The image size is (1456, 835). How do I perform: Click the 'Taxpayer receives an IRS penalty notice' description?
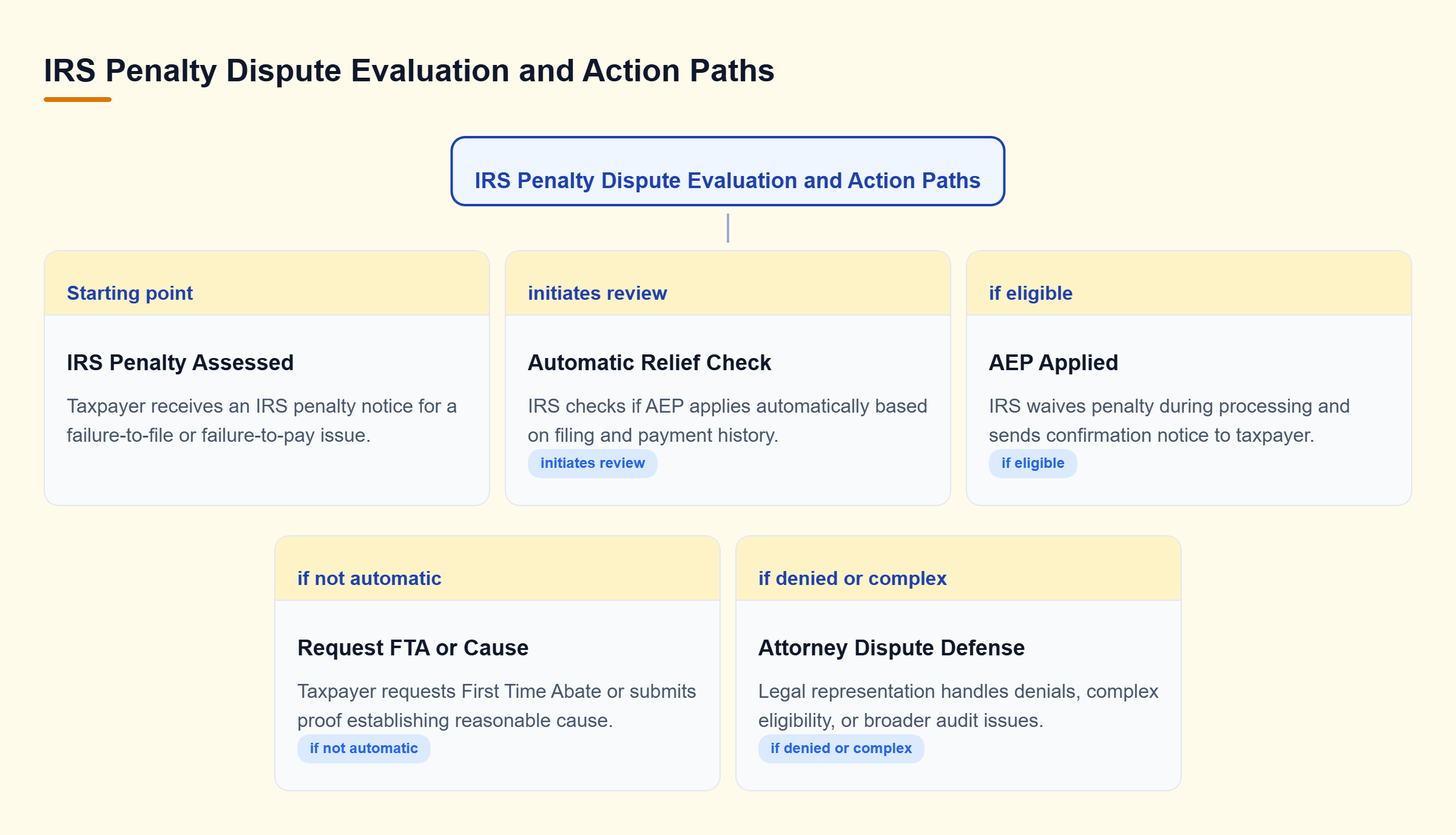(261, 421)
